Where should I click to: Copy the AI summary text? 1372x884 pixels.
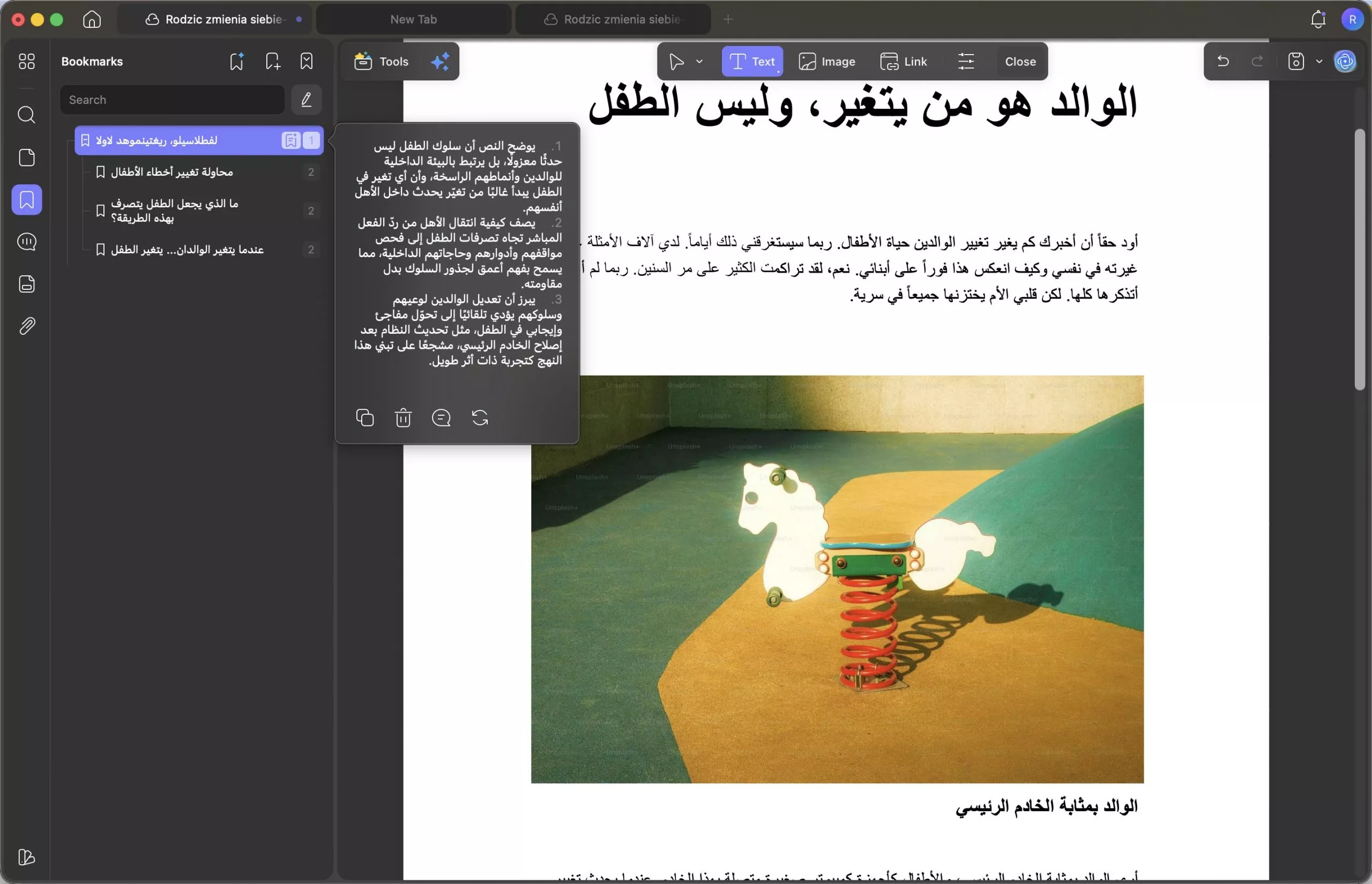point(365,417)
